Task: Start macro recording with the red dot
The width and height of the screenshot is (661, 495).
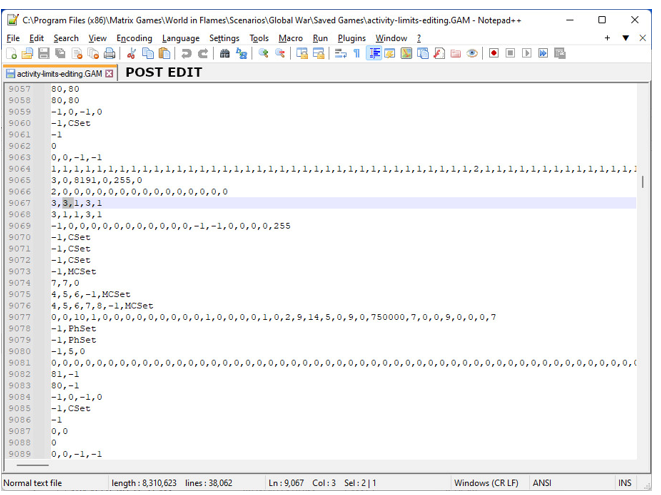Action: point(494,54)
